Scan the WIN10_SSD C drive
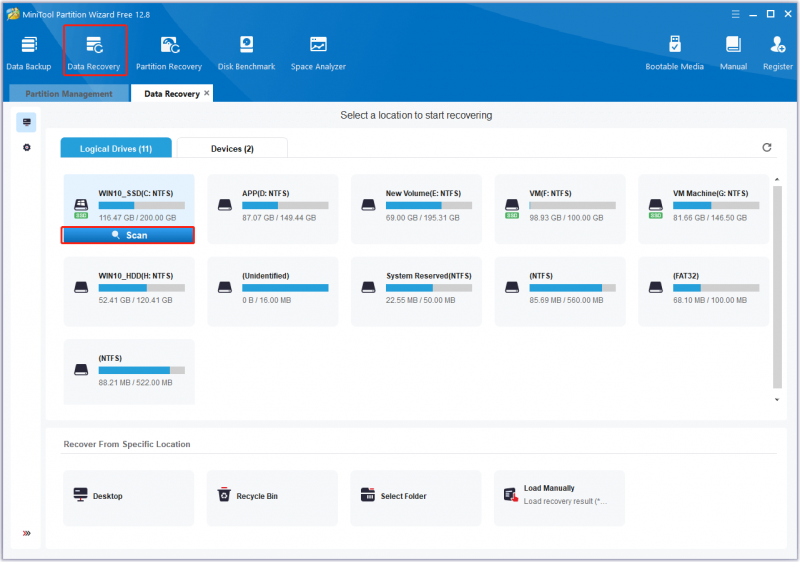Screen dimensions: 800x562 tap(128, 235)
